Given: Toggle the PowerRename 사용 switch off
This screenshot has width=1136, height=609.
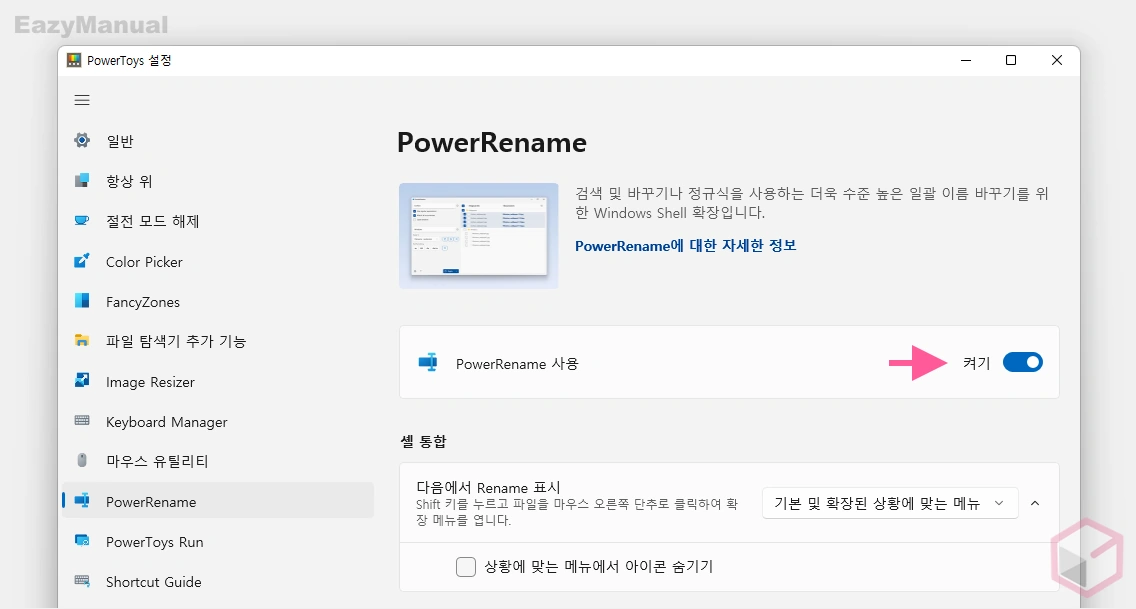Looking at the screenshot, I should [1022, 362].
